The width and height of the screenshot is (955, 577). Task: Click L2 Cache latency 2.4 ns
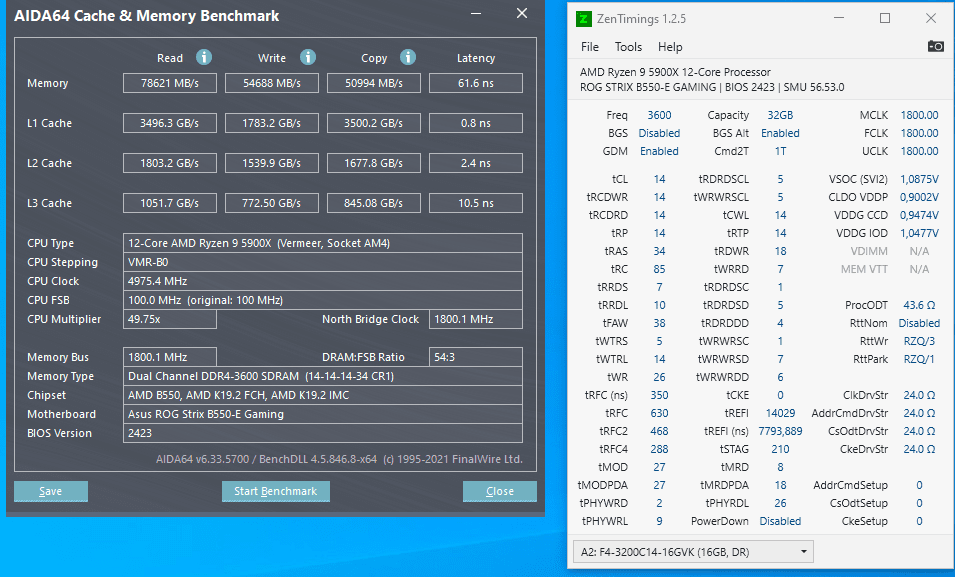point(476,163)
